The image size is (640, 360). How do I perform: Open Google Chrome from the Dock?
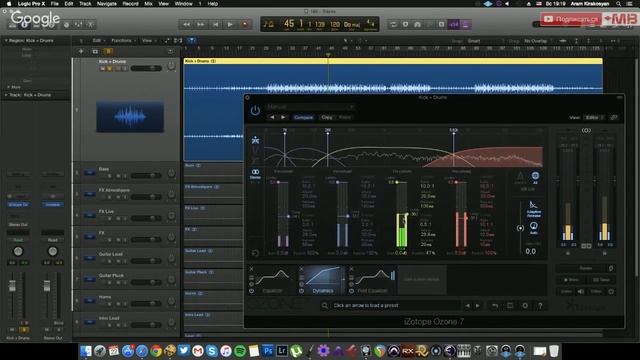(x=156, y=351)
